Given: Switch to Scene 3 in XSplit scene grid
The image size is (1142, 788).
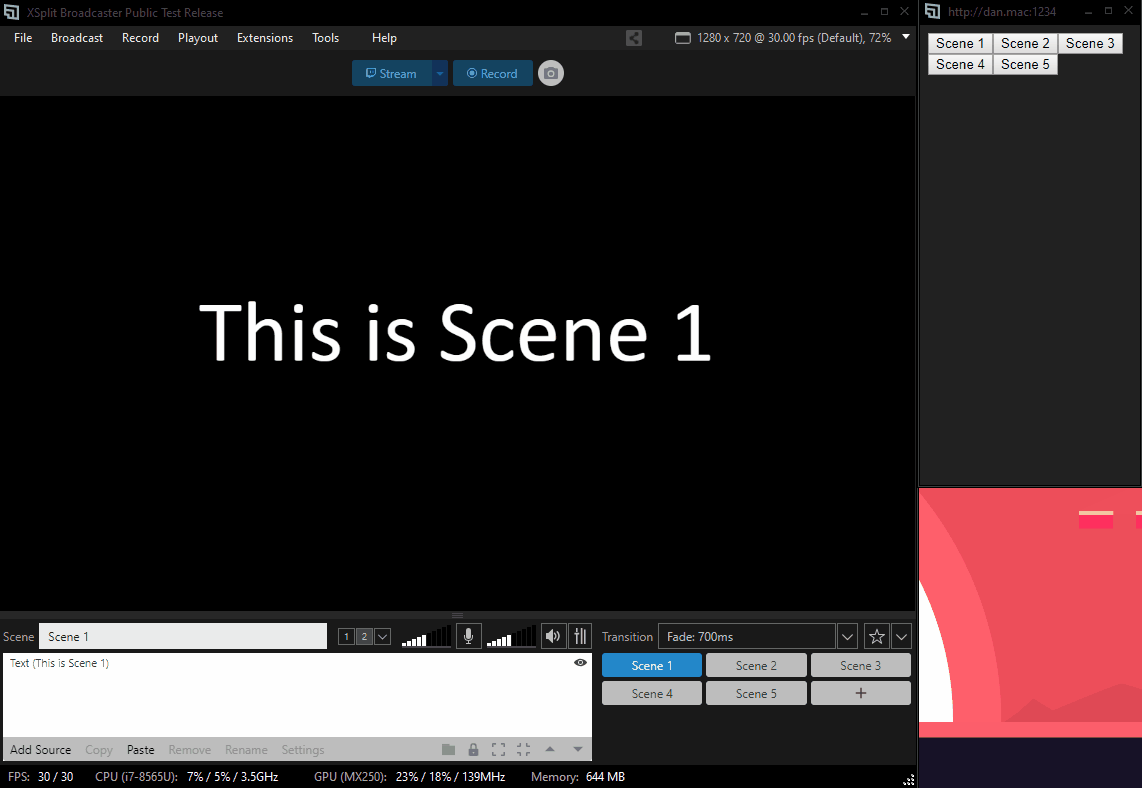Looking at the screenshot, I should point(860,666).
